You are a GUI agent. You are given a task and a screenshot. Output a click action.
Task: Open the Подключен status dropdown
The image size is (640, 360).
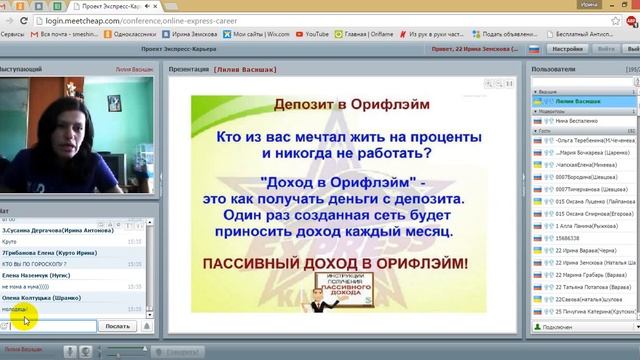(586, 327)
